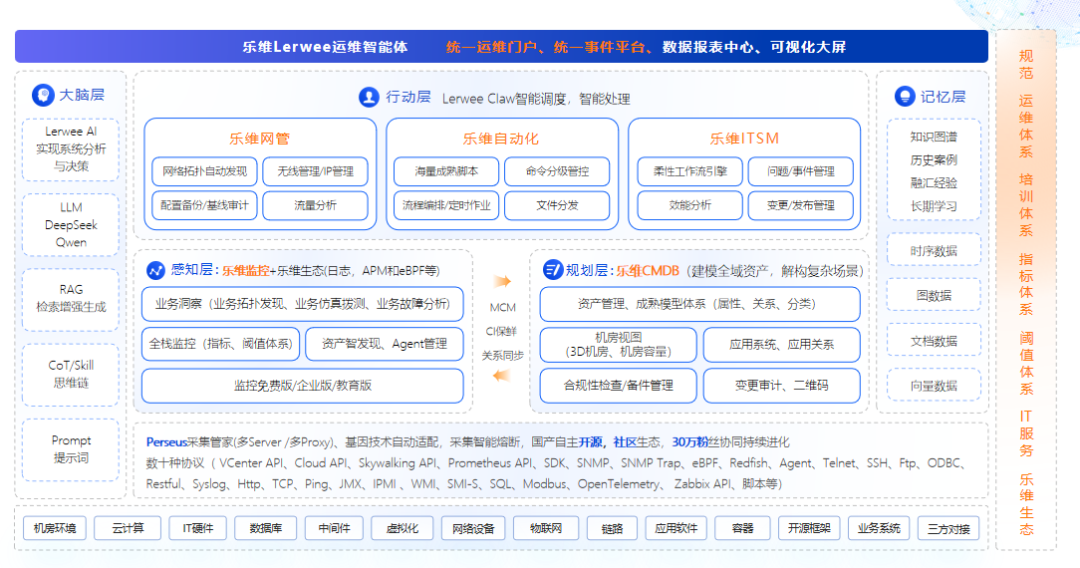
Task: Select the LLM DeepSeek Qwen card
Action: point(71,225)
